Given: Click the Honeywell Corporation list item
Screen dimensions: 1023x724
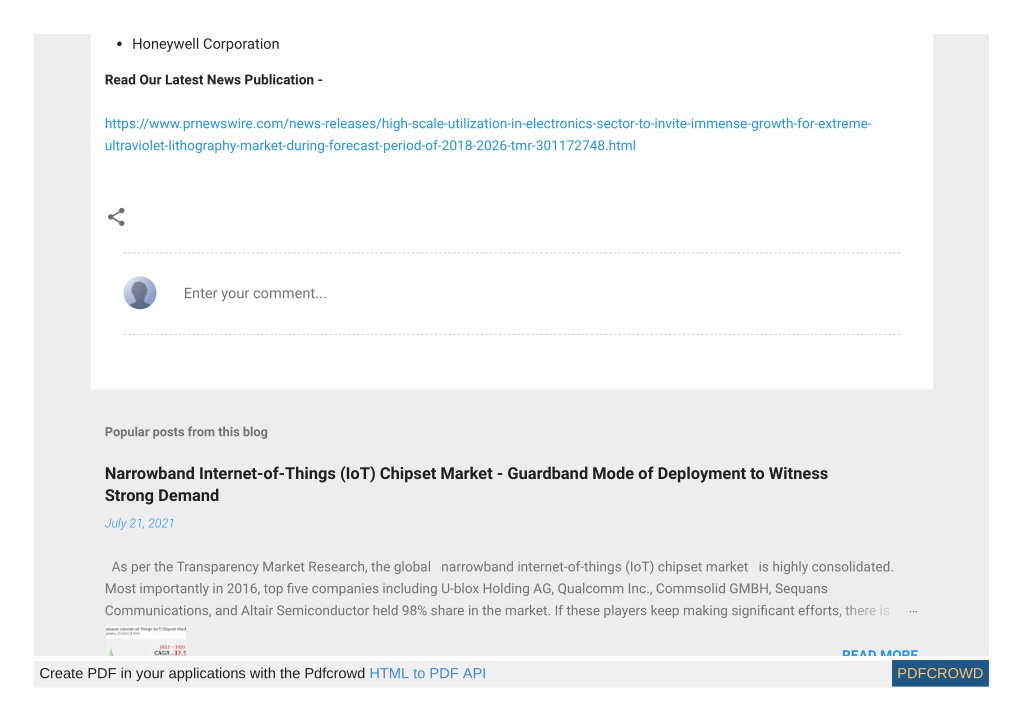Looking at the screenshot, I should pos(206,44).
